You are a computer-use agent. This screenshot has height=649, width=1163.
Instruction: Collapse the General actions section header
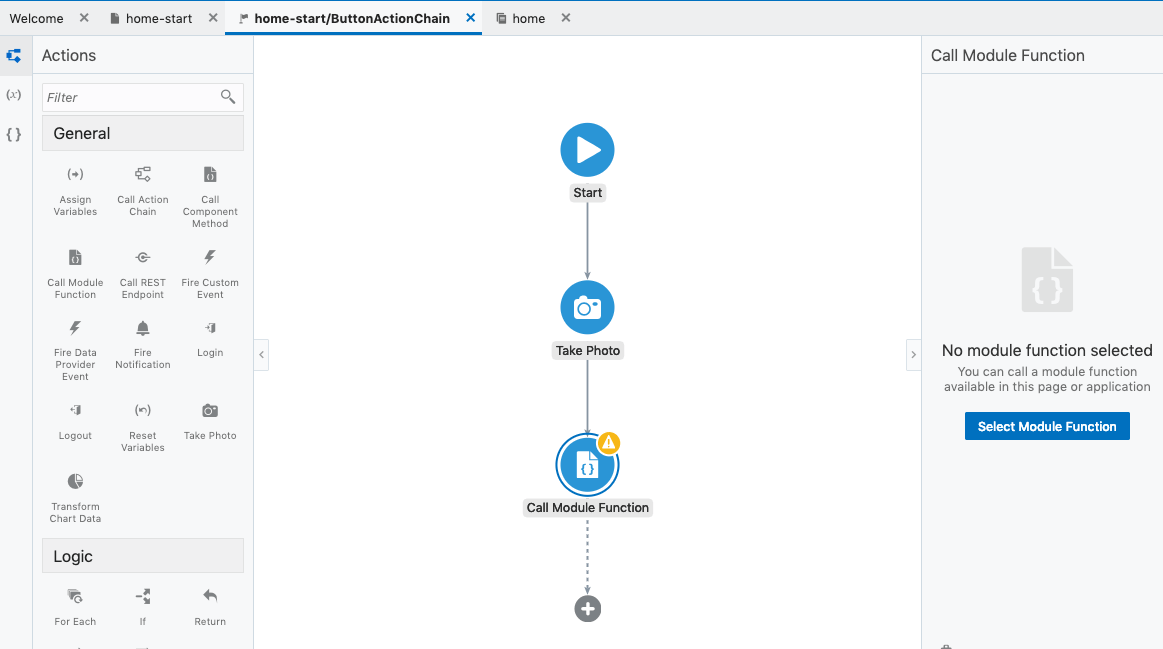[143, 133]
